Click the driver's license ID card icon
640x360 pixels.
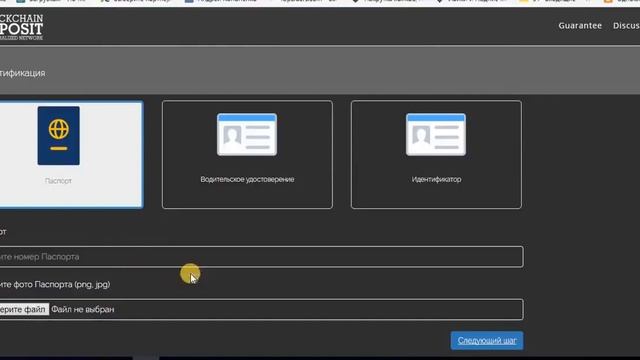point(247,135)
